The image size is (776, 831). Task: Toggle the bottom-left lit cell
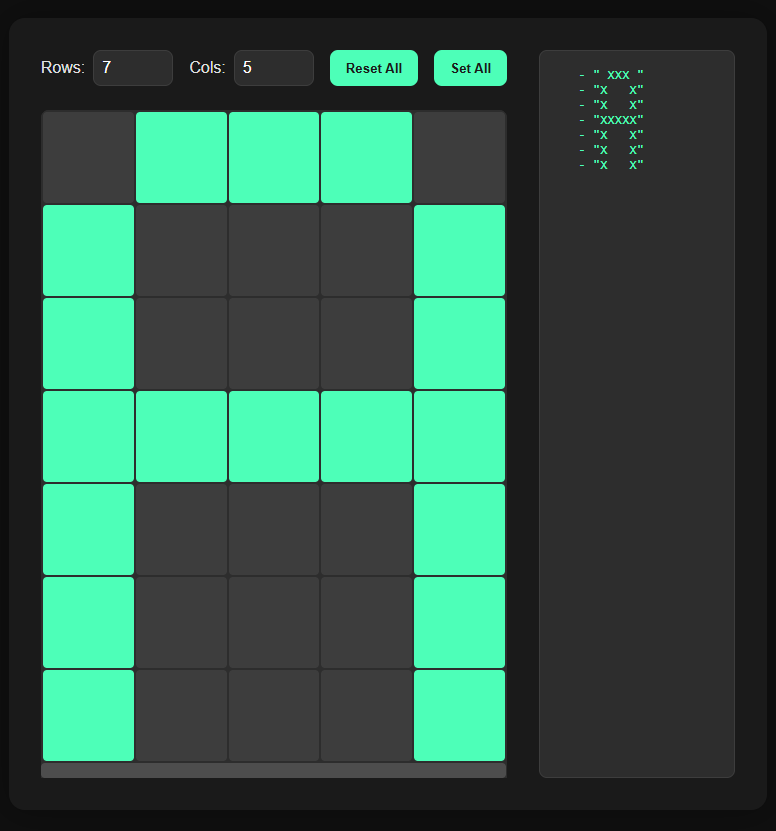(88, 715)
